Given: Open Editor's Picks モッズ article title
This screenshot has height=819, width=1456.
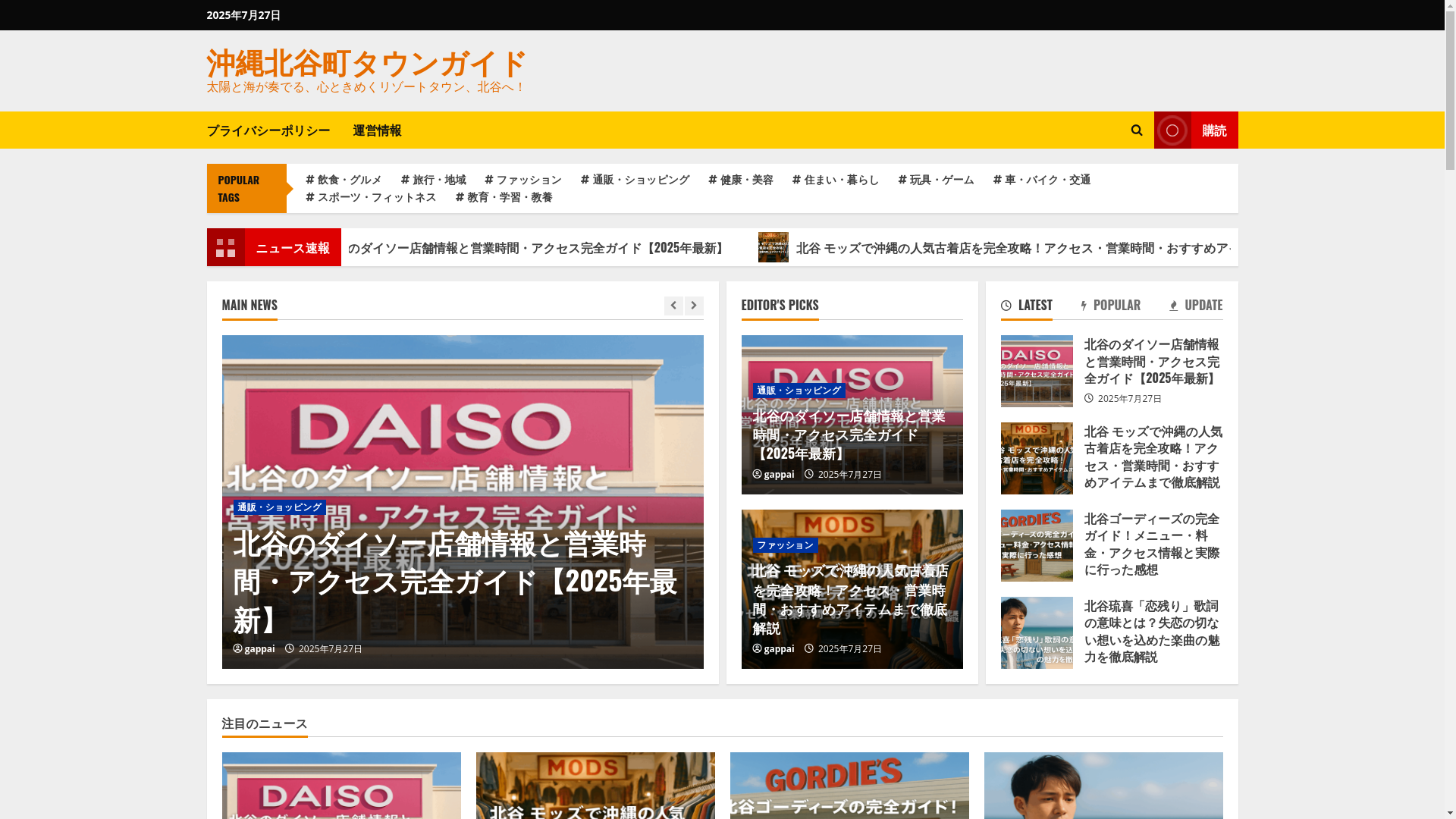Looking at the screenshot, I should (x=850, y=599).
